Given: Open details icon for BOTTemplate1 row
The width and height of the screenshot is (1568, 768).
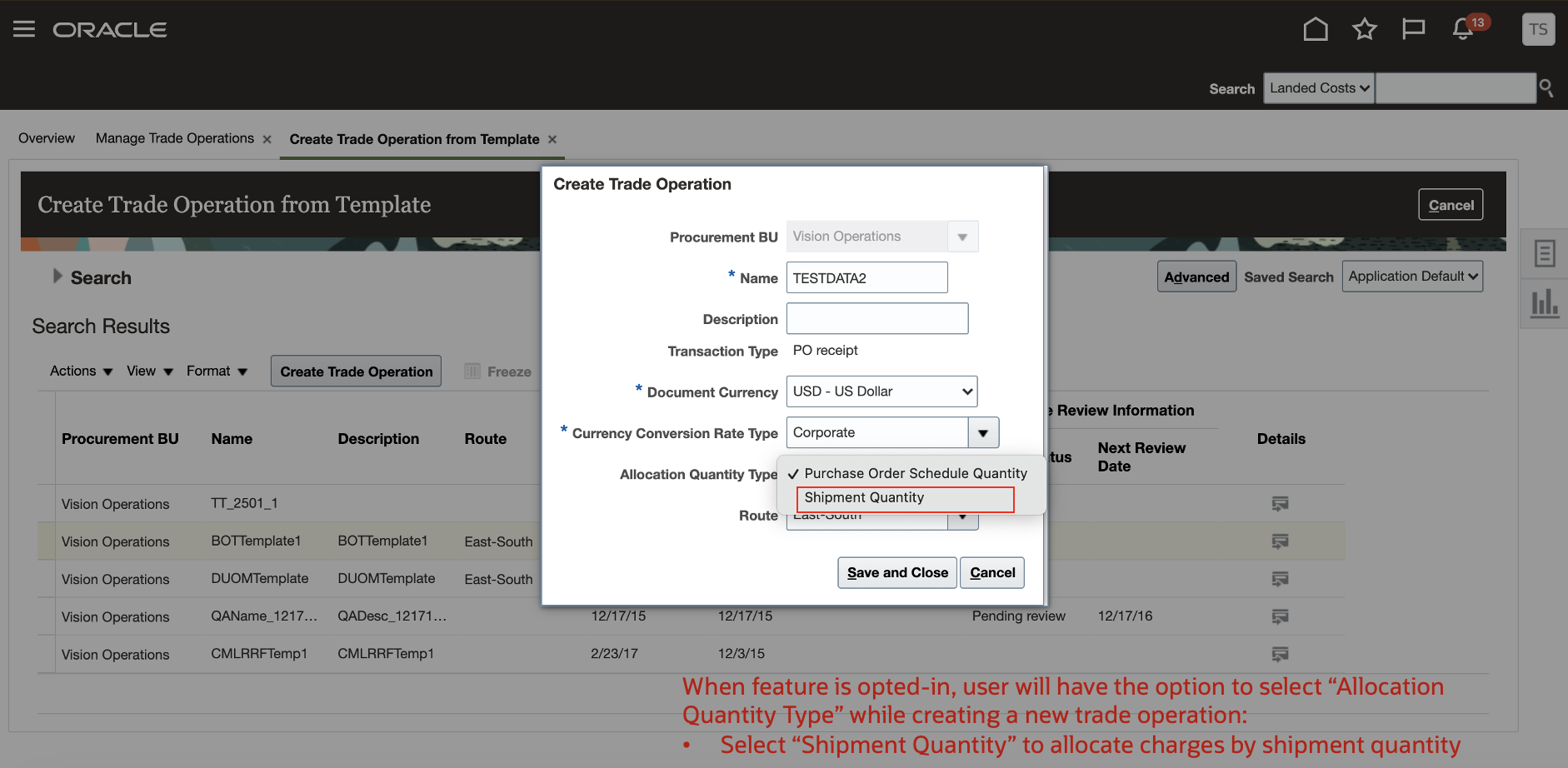Looking at the screenshot, I should click(x=1280, y=541).
